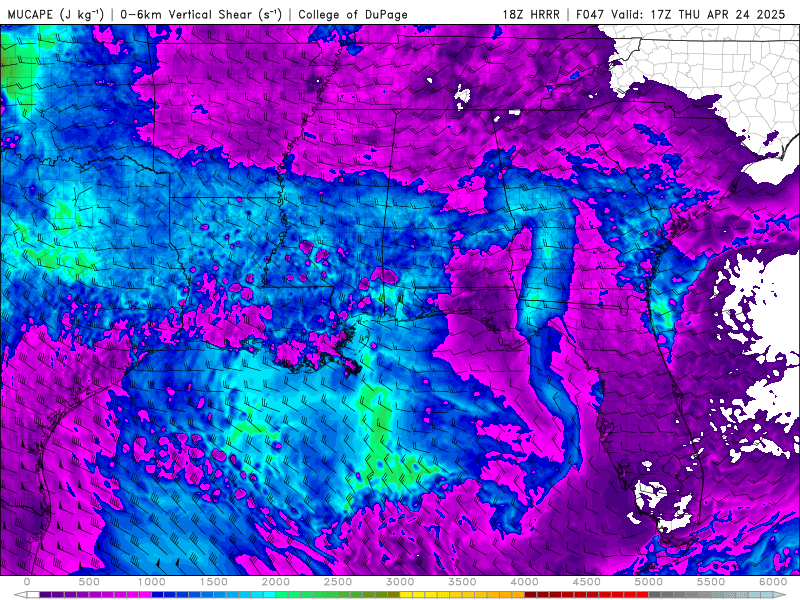This screenshot has width=800, height=600.
Task: Click the 500 tick label on color scale
Action: click(89, 582)
